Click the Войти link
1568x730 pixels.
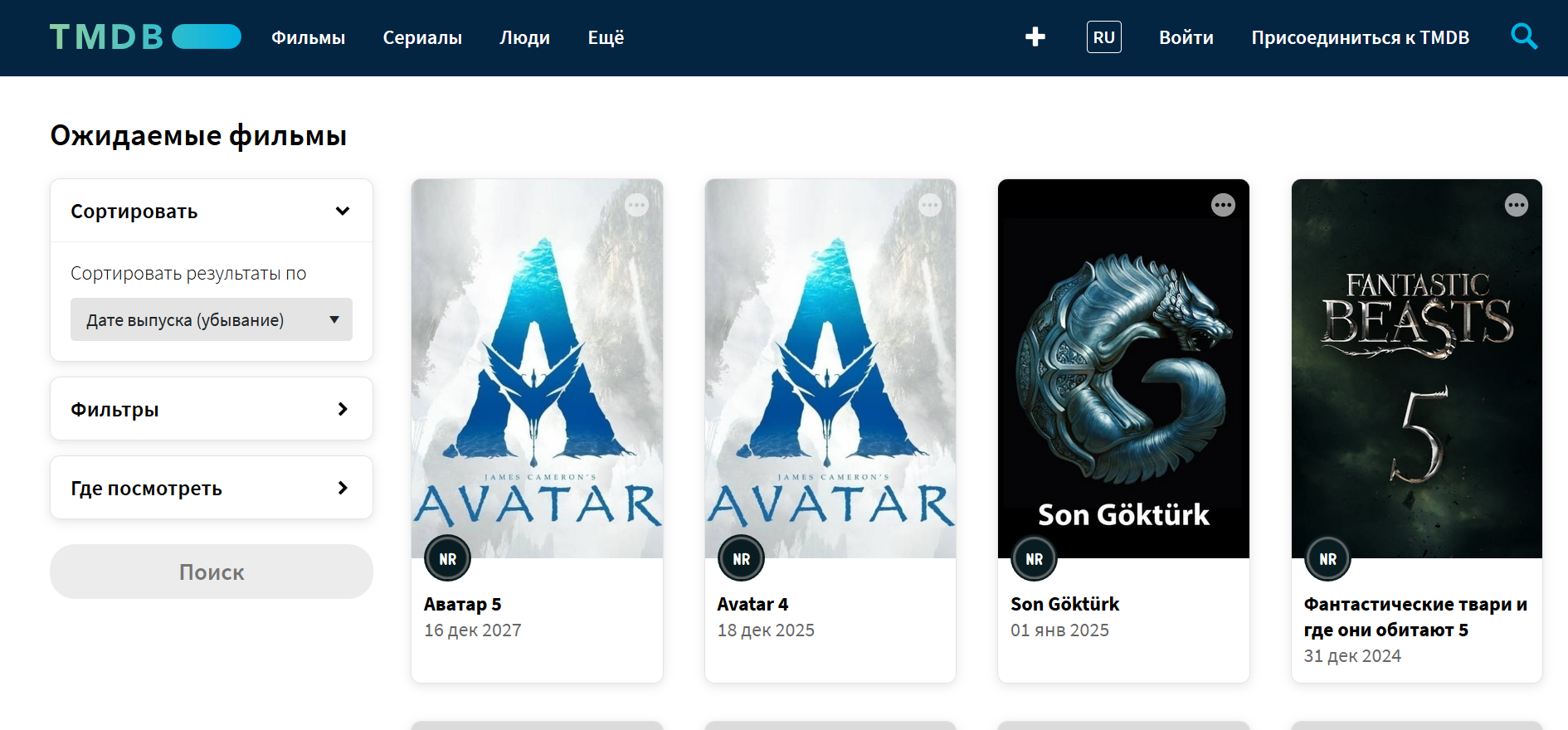click(1186, 37)
